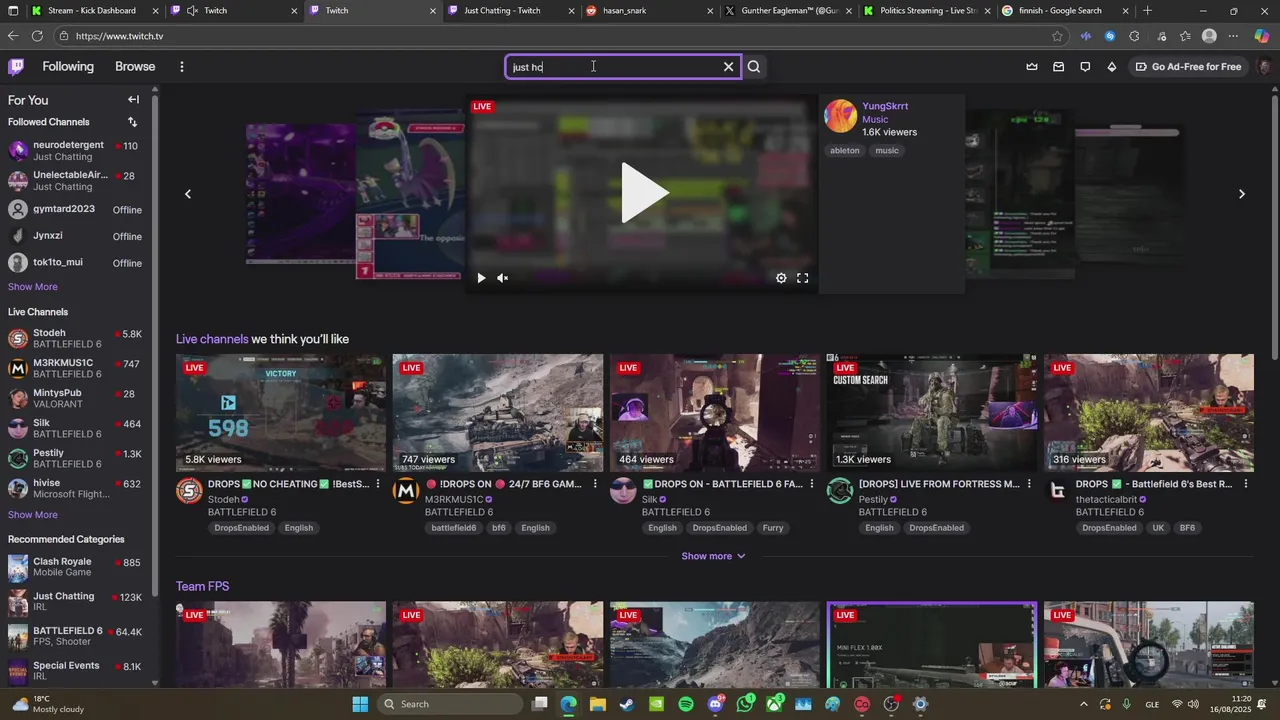The image size is (1280, 720).
Task: Click the Windows Start button
Action: click(x=360, y=704)
